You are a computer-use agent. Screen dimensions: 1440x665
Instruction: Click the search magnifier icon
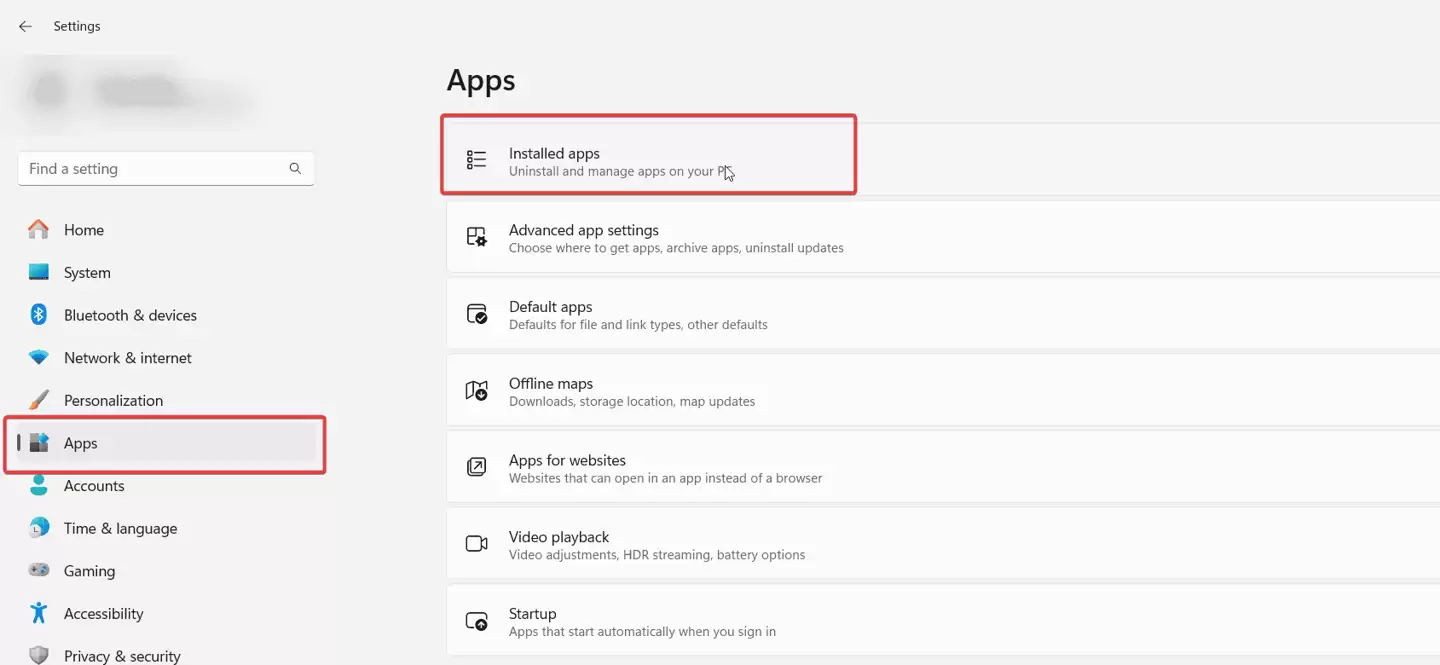(295, 169)
